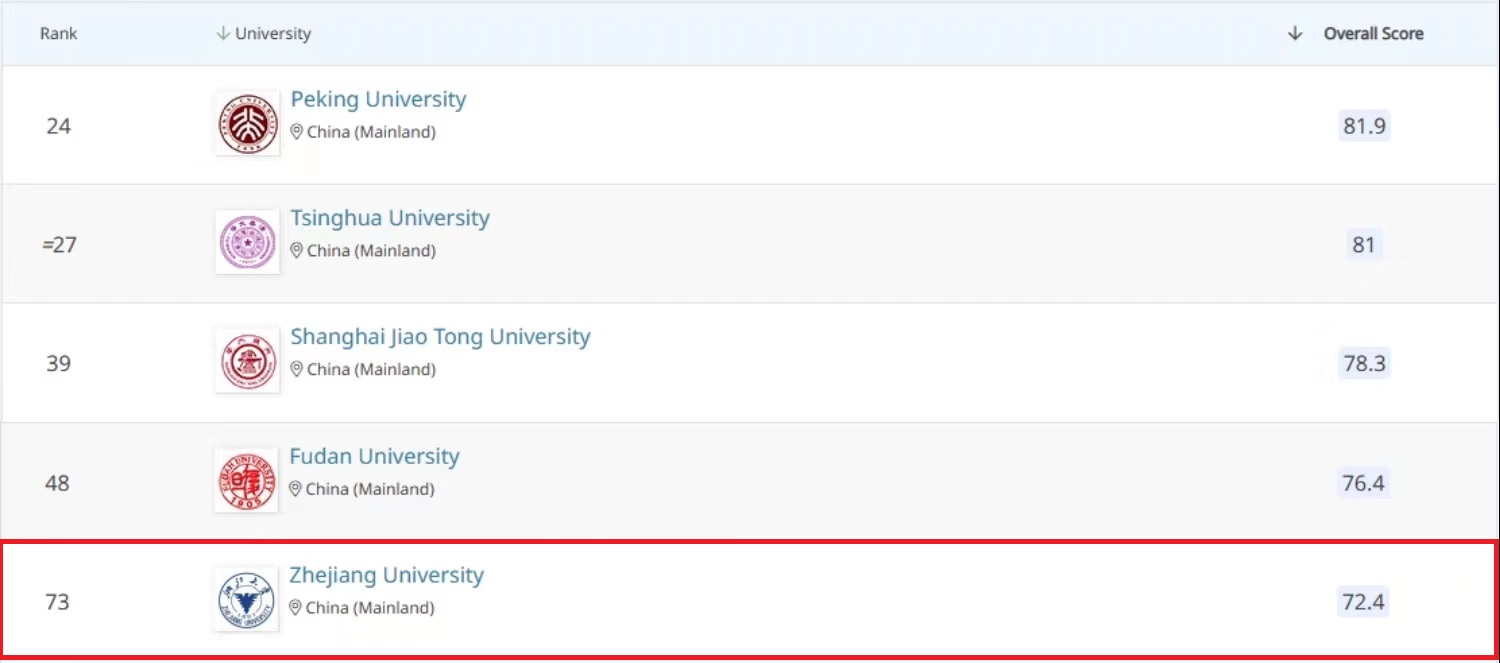
Task: Click Shanghai Jiao Tong University logo
Action: tap(247, 362)
